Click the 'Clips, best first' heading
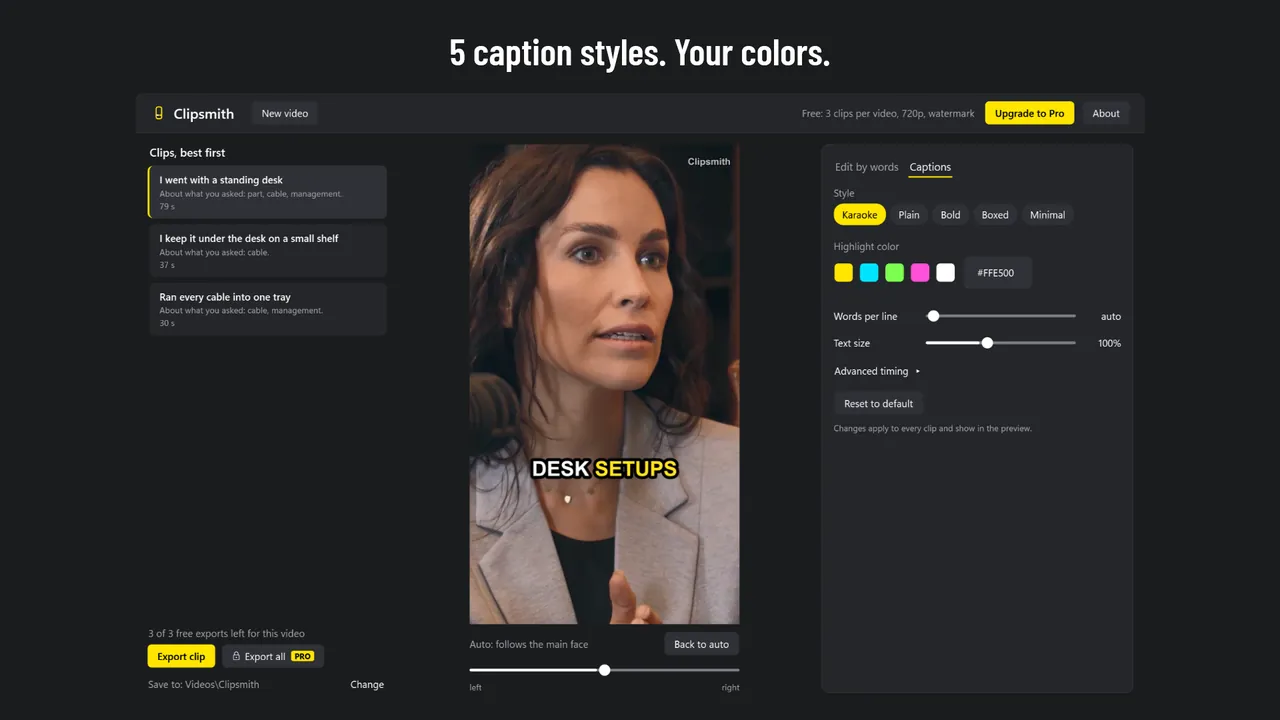 (187, 153)
